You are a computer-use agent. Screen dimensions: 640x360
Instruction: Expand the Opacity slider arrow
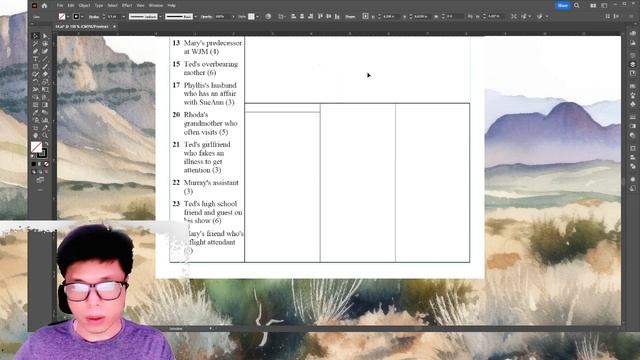[x=233, y=17]
